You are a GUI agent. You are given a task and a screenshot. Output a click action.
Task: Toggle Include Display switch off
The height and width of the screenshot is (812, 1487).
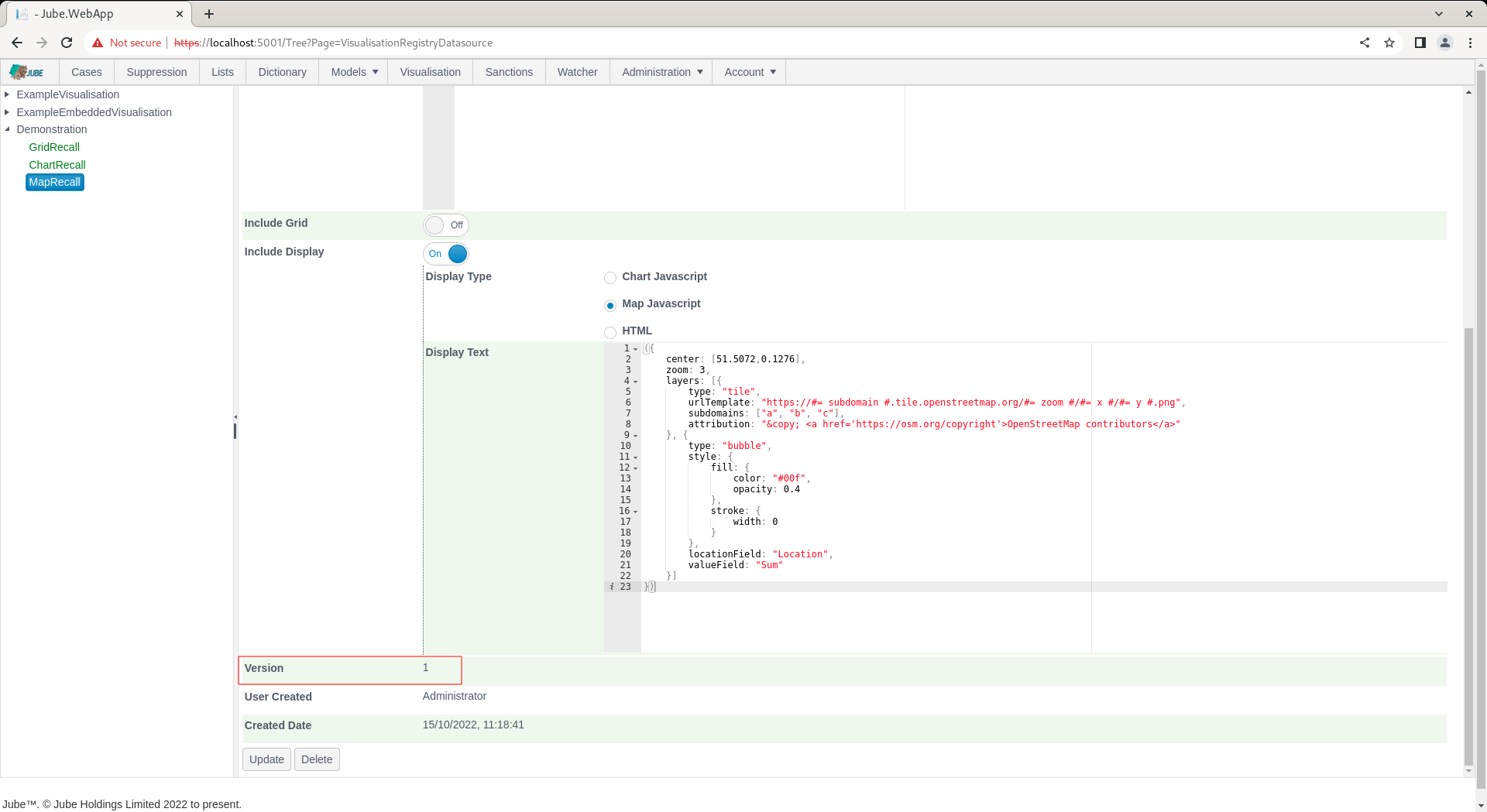click(x=446, y=254)
